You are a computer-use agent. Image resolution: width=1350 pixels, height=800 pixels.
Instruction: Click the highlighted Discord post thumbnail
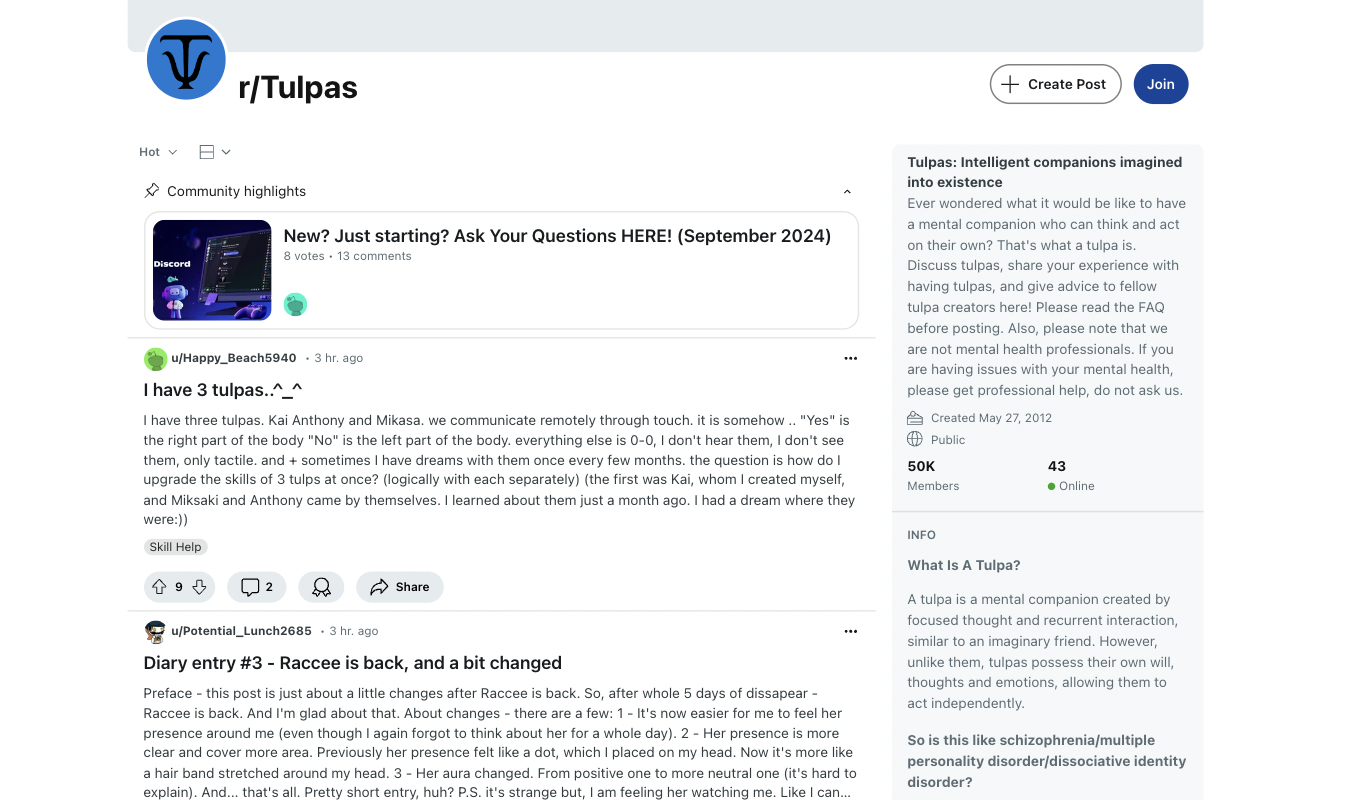(x=212, y=269)
